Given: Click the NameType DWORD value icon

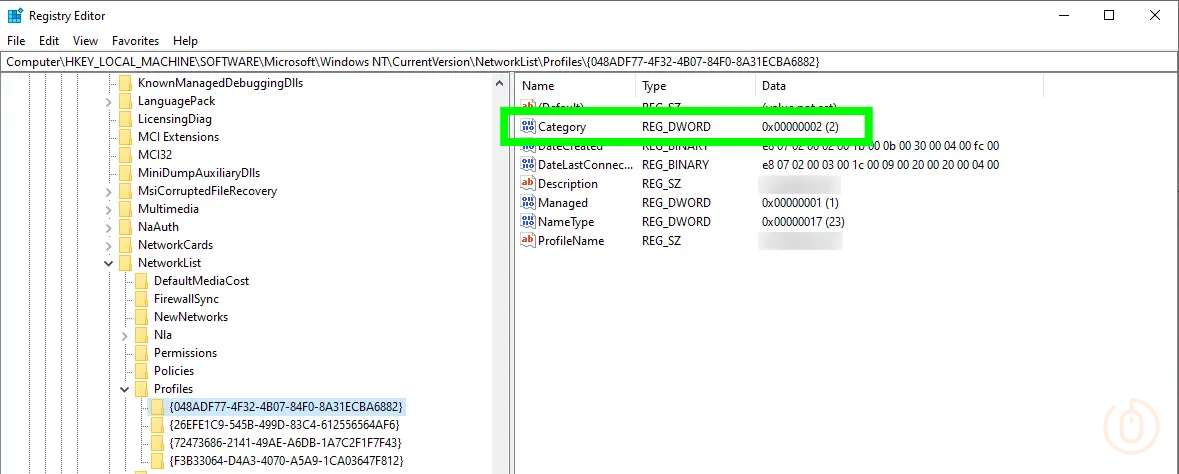Looking at the screenshot, I should [x=528, y=222].
